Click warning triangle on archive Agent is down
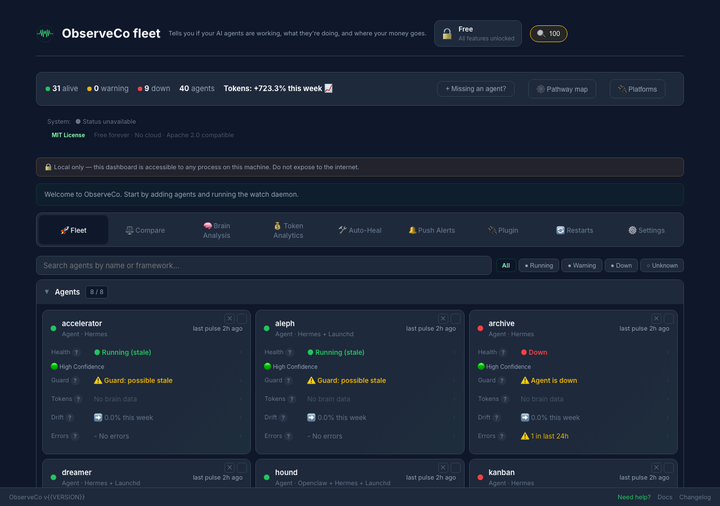 [525, 380]
